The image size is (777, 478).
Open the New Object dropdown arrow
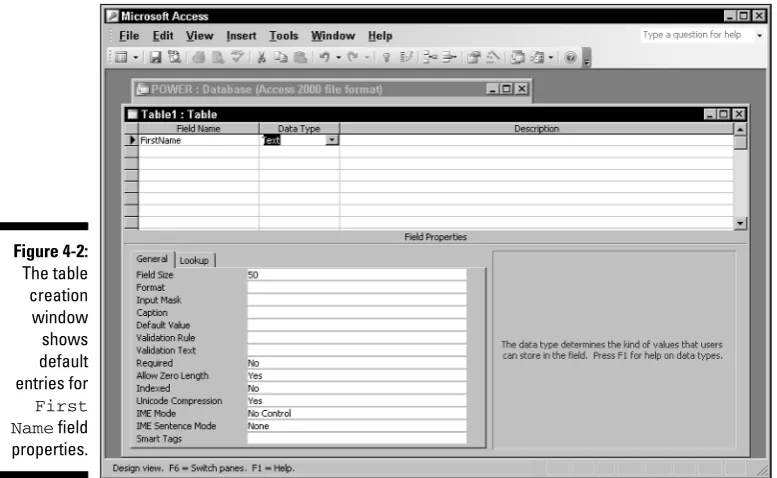[551, 57]
